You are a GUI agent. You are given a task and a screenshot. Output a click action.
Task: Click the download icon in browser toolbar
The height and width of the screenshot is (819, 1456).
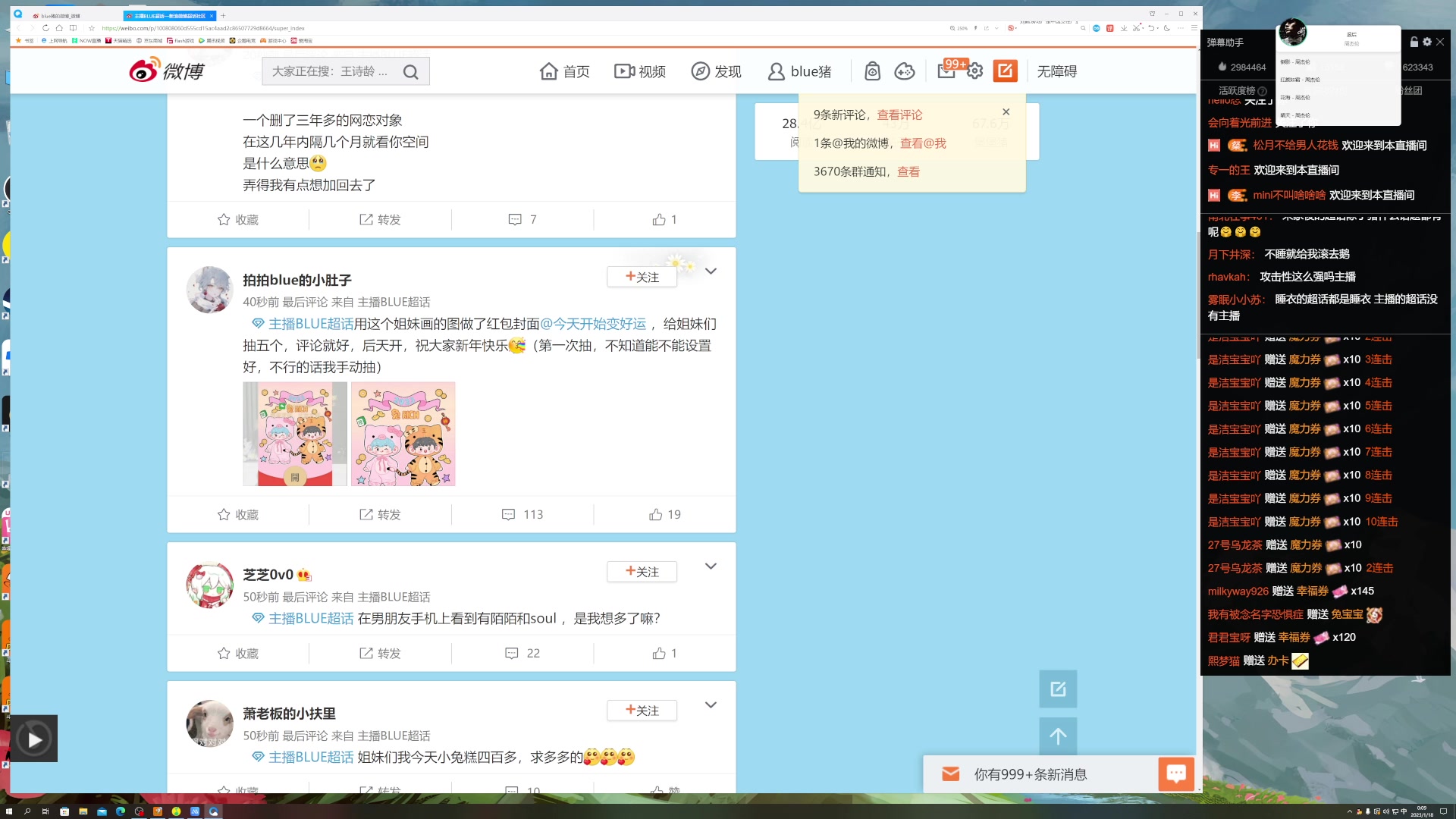coord(1124,28)
